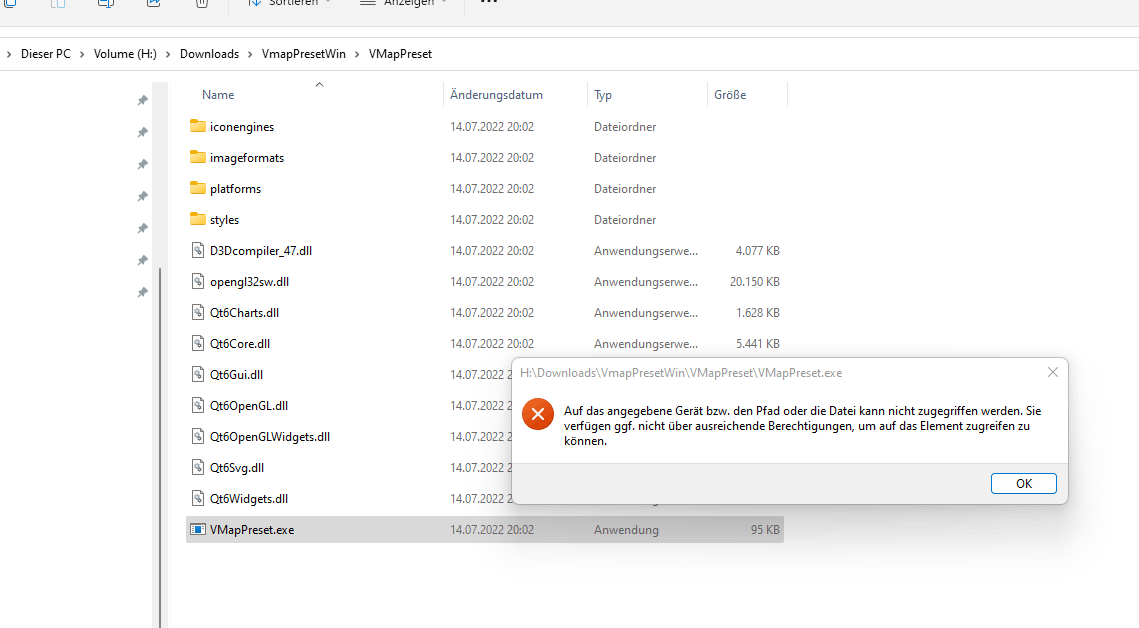Click the date cell of styles
This screenshot has height=628, width=1139.
point(492,219)
